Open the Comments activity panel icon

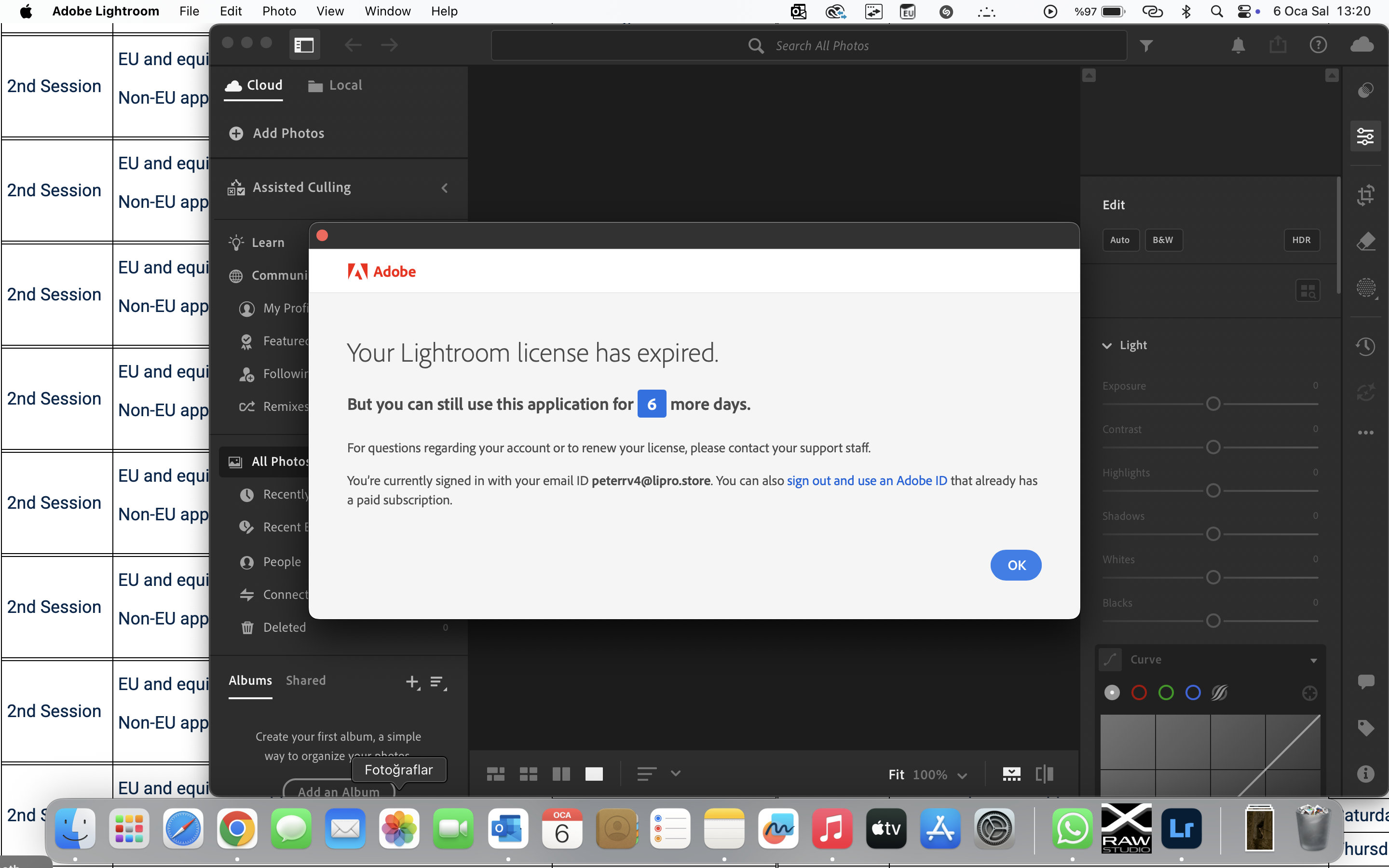point(1365,681)
